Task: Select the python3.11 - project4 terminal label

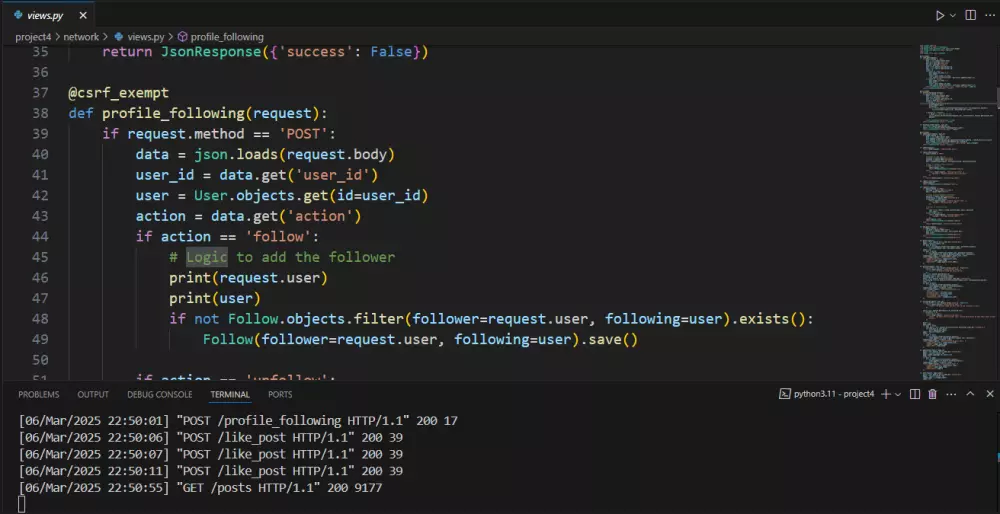Action: click(834, 394)
